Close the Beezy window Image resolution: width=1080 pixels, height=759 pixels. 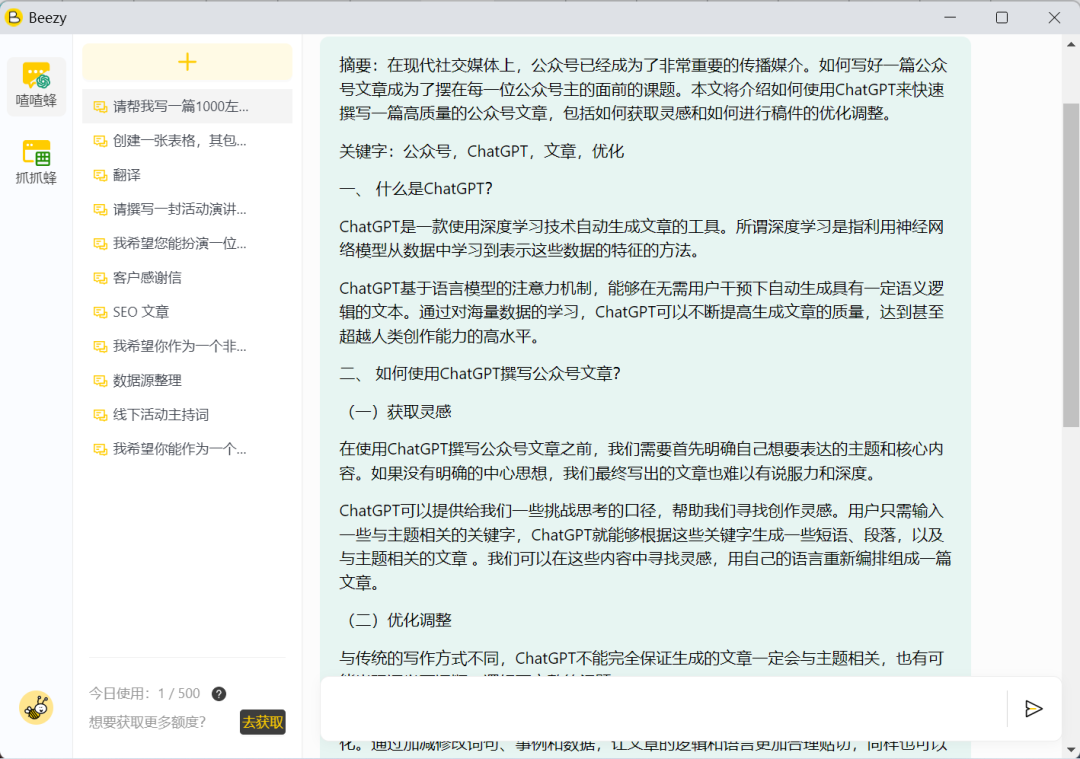coord(1054,17)
